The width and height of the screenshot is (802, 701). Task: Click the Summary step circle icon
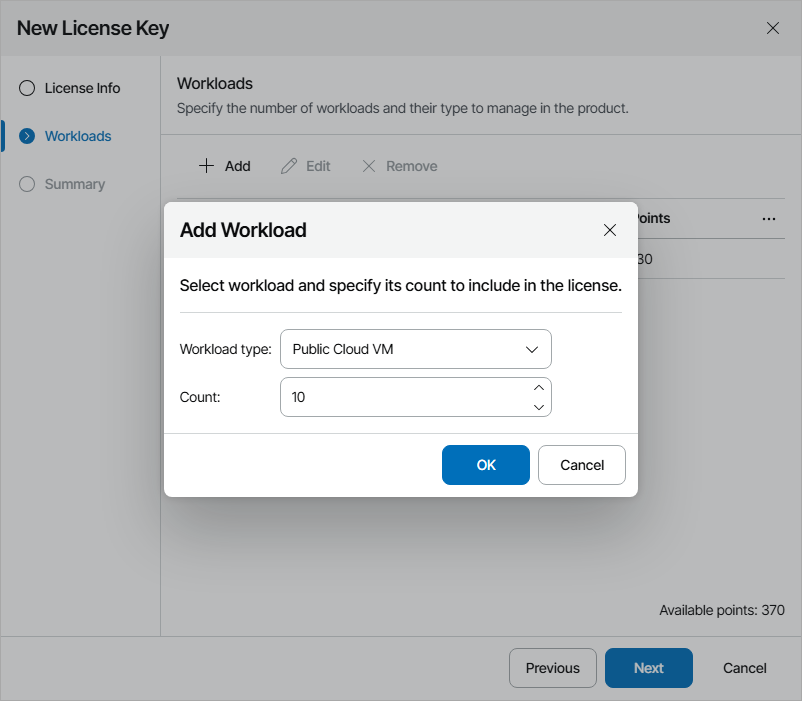tap(27, 184)
